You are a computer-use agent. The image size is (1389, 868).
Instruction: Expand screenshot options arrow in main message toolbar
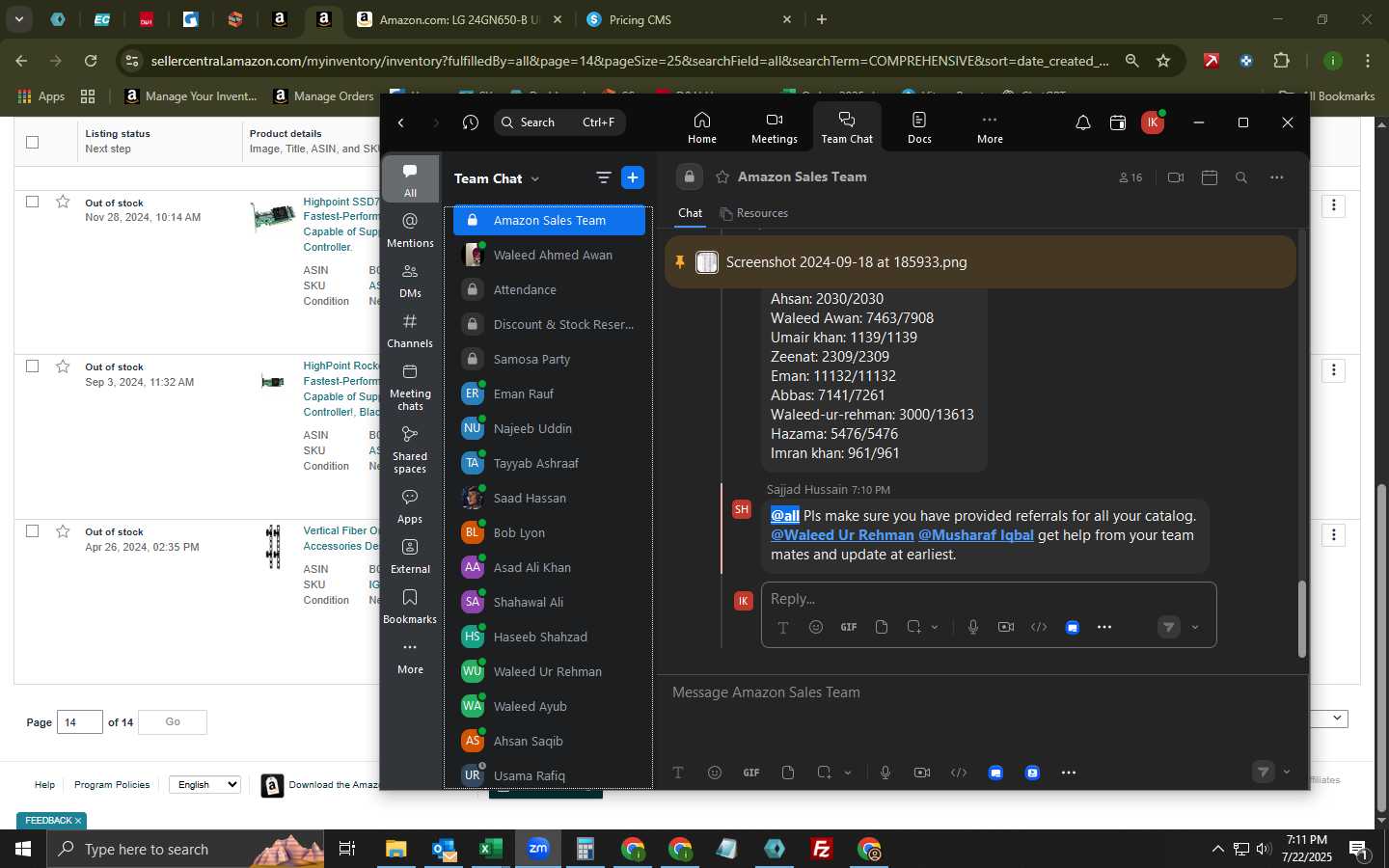click(848, 773)
